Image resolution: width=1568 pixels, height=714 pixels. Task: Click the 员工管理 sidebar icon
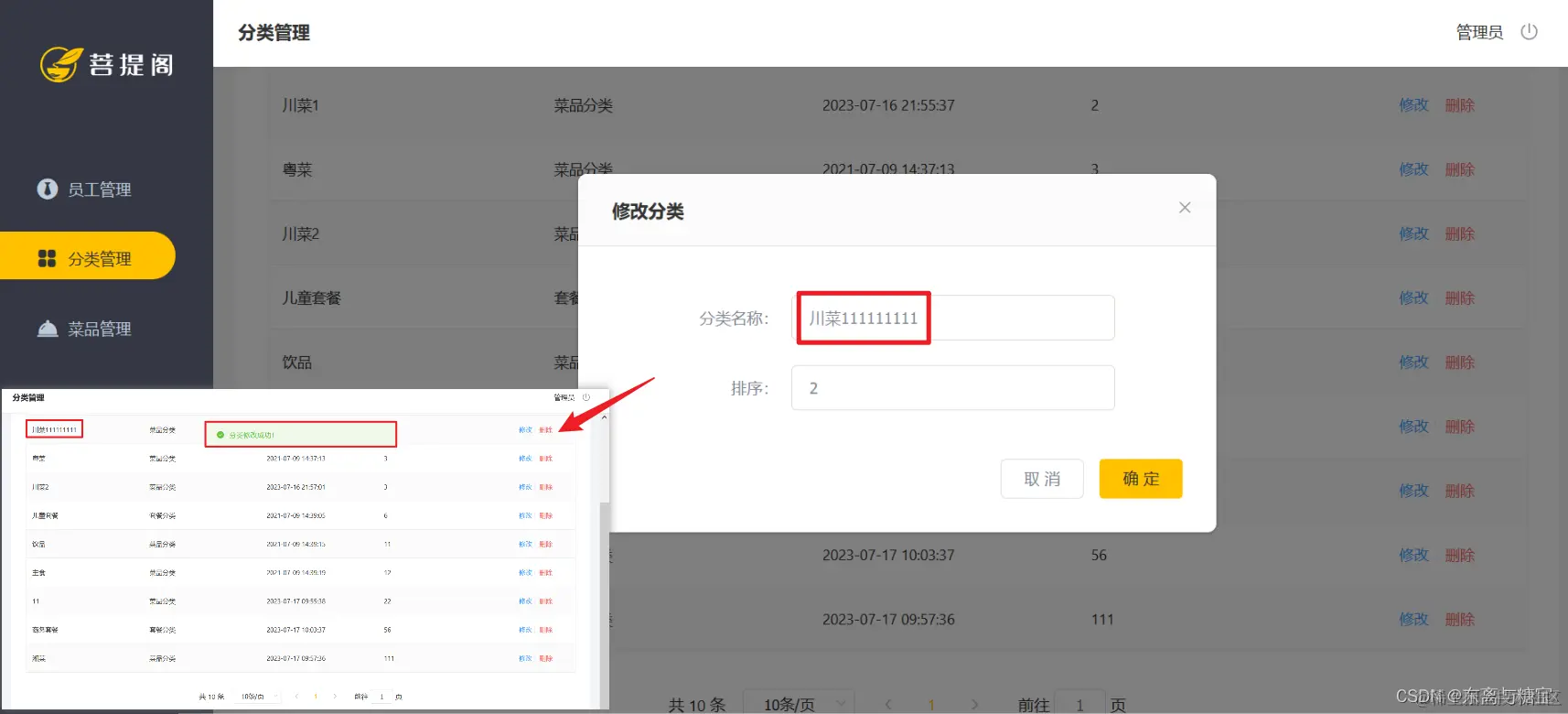click(x=47, y=189)
